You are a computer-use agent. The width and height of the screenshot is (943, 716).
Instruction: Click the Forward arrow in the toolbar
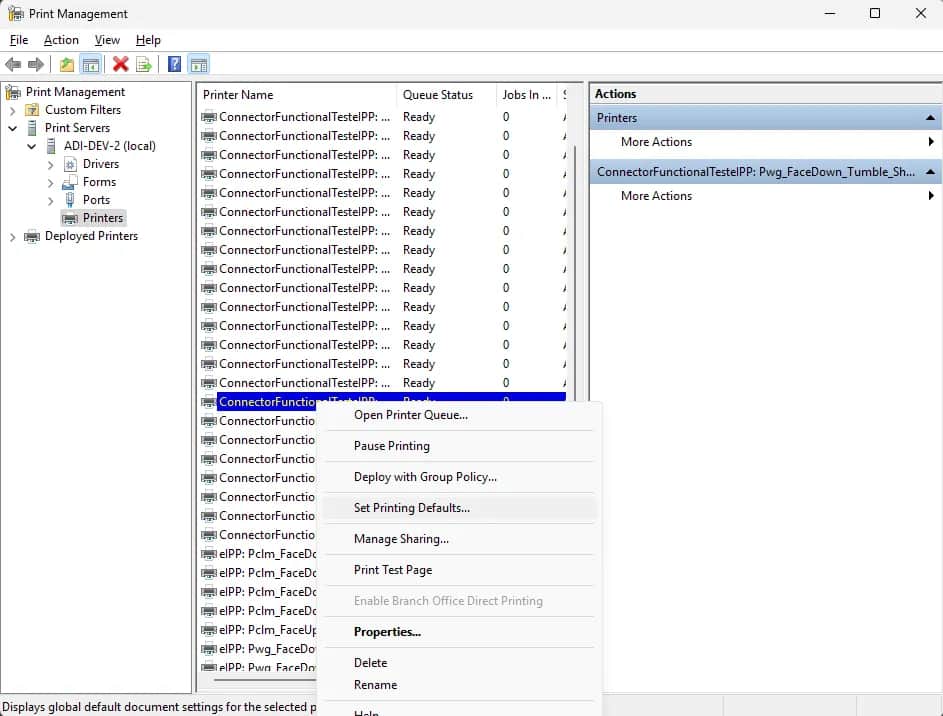tap(36, 65)
